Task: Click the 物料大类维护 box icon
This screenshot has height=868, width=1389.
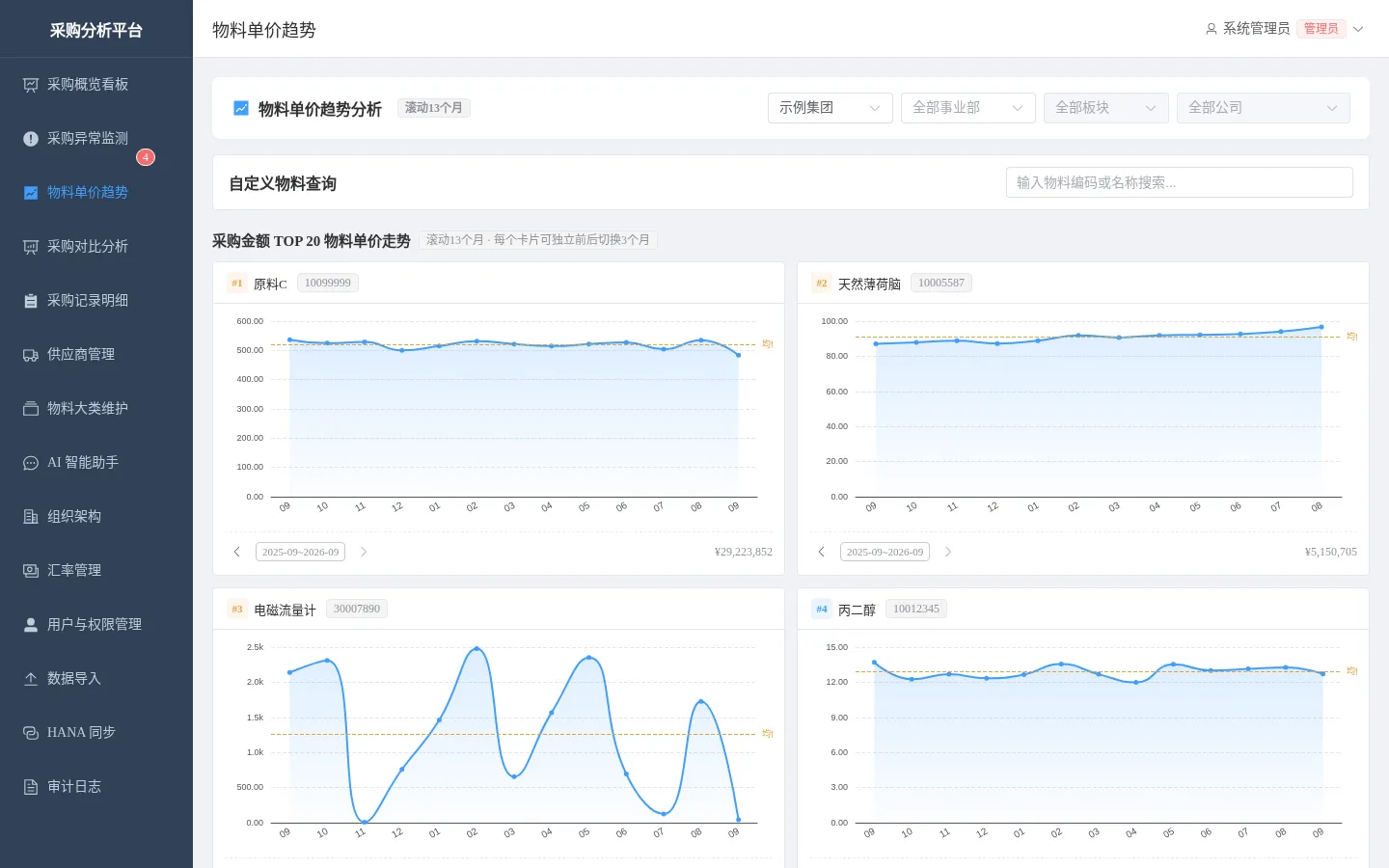Action: point(31,409)
